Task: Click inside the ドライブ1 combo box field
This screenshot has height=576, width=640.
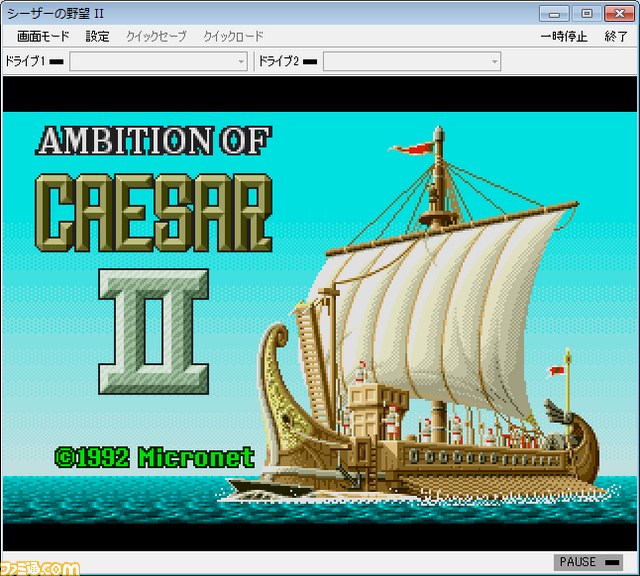Action: (158, 62)
